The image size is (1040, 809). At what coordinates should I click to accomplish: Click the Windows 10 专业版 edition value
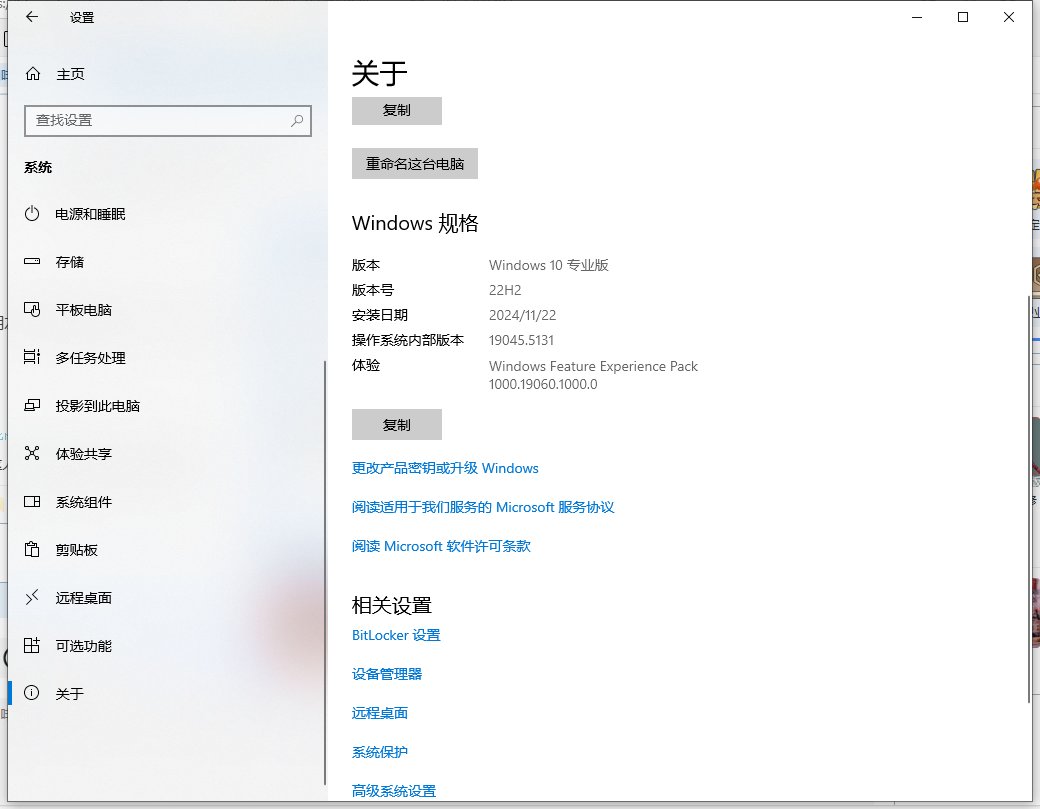point(549,265)
